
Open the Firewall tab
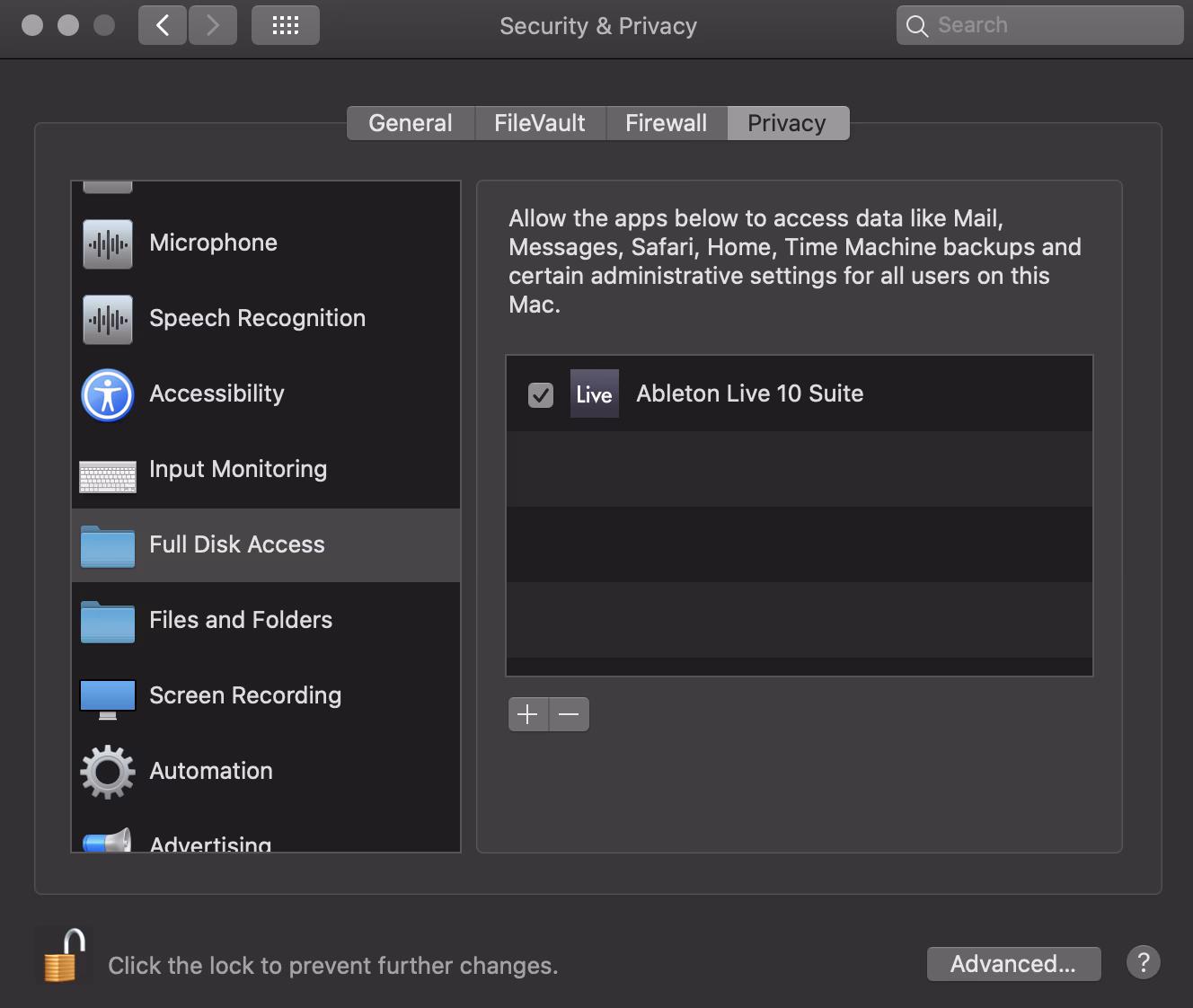coord(666,122)
